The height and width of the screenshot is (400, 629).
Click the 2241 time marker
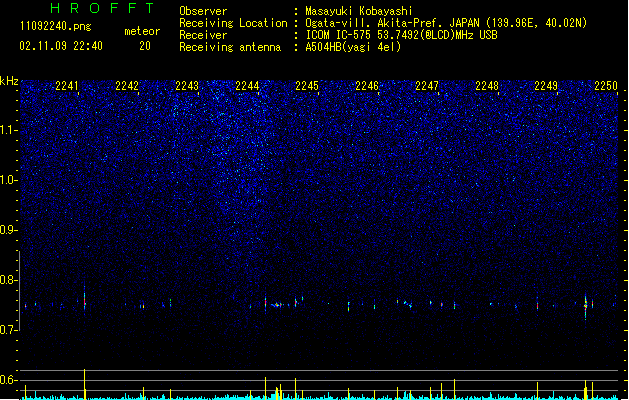(x=67, y=86)
